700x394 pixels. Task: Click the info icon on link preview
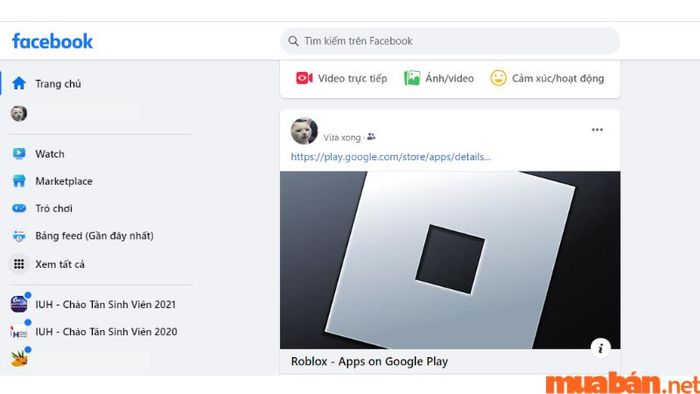pyautogui.click(x=600, y=348)
